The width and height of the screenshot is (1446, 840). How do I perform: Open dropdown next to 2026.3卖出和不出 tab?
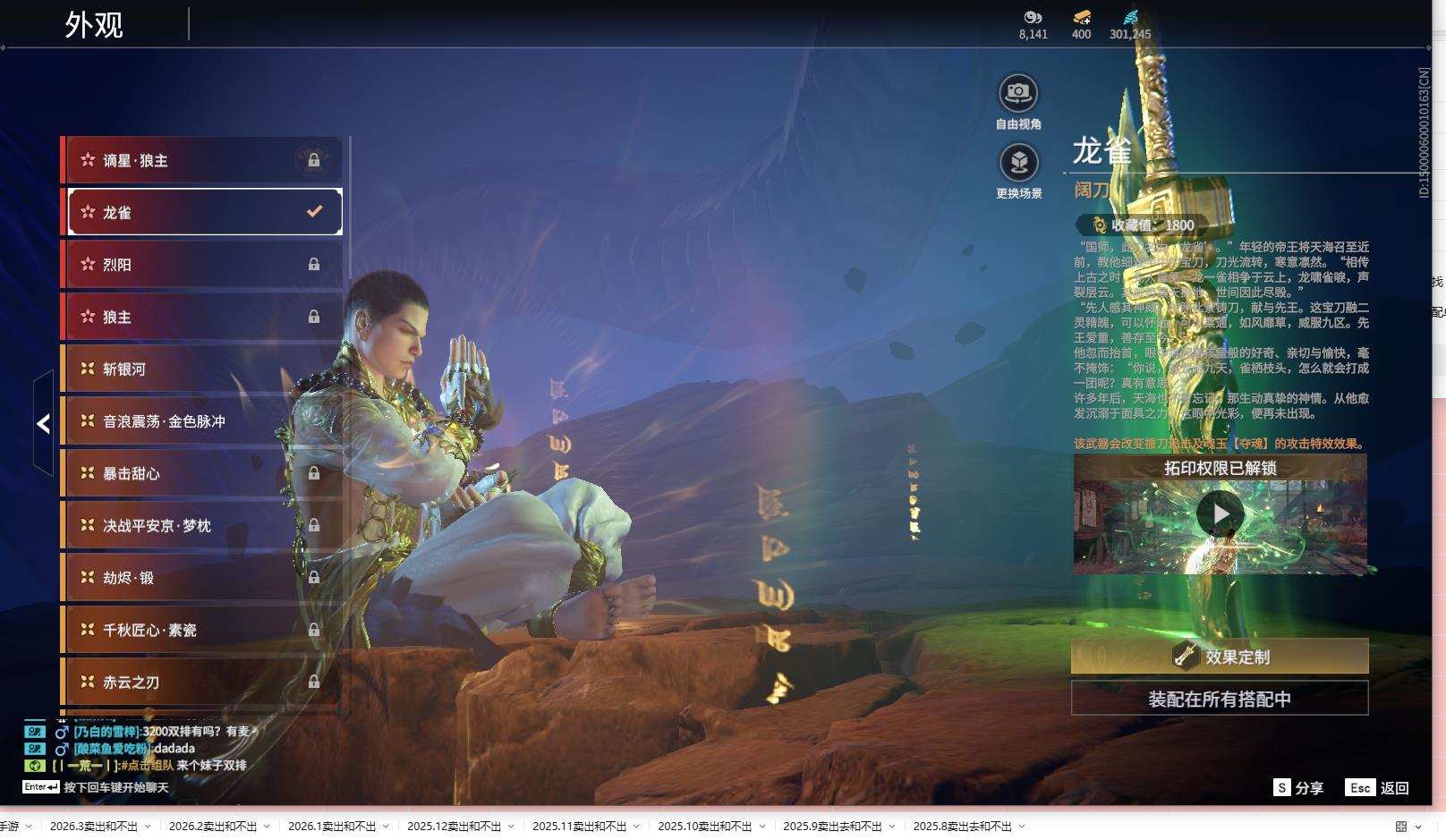(x=148, y=827)
